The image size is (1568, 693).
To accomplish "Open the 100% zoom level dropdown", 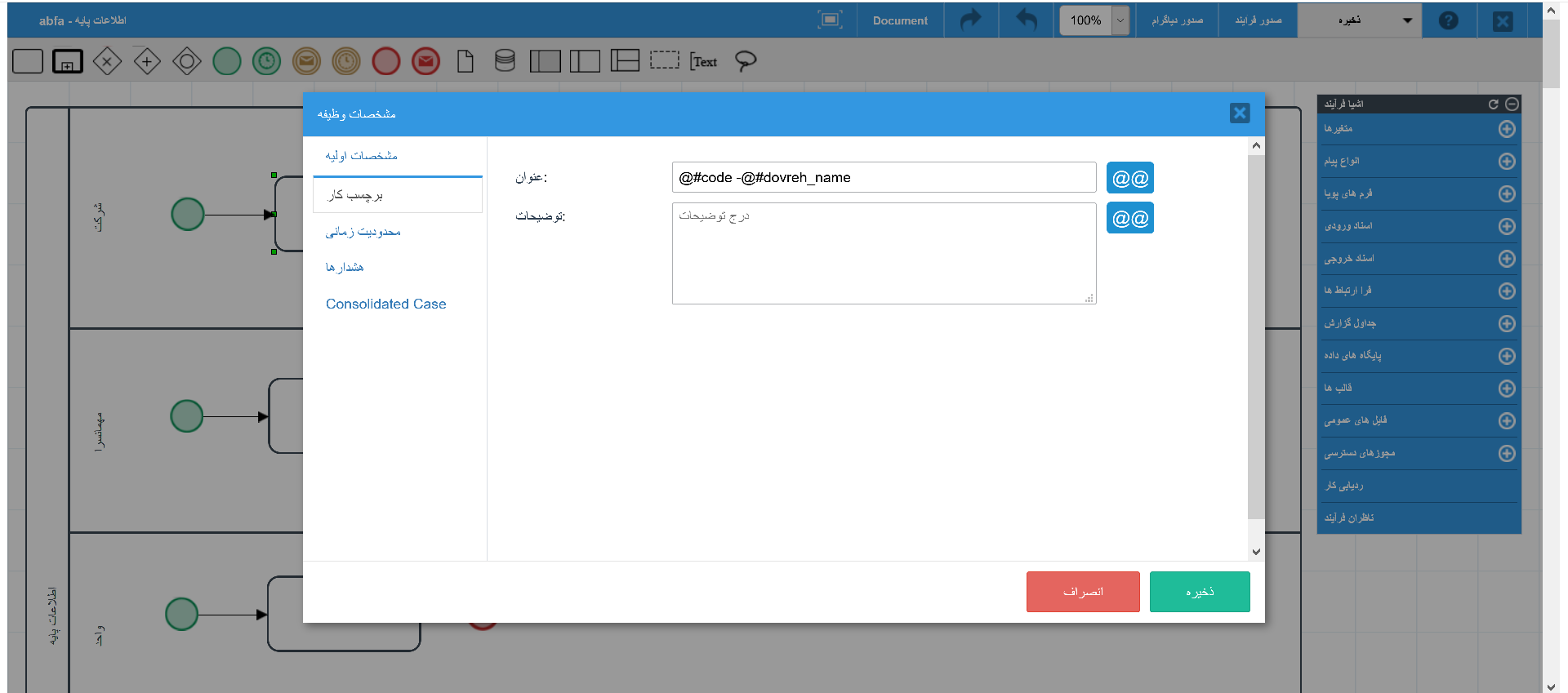I will [1120, 20].
